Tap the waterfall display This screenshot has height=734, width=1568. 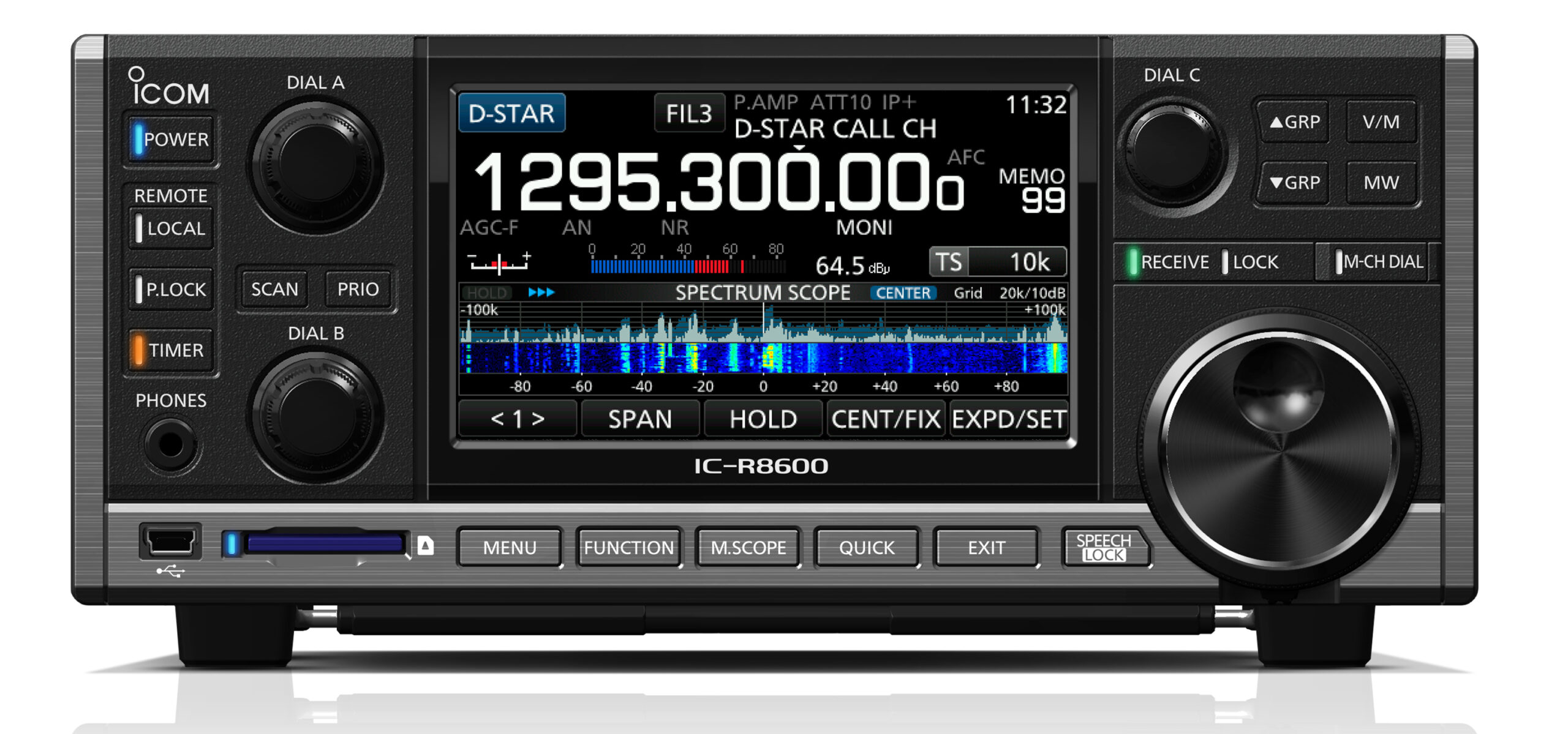point(763,358)
